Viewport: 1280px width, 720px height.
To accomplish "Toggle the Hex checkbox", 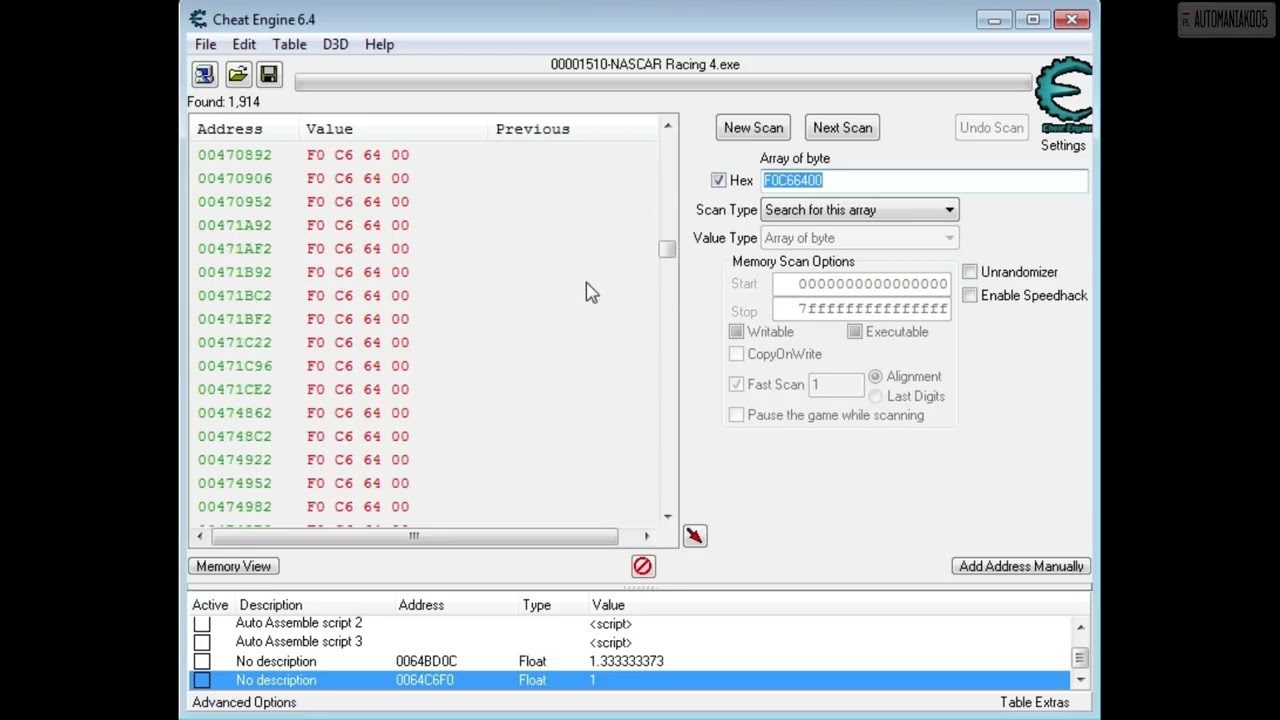I will coord(718,180).
